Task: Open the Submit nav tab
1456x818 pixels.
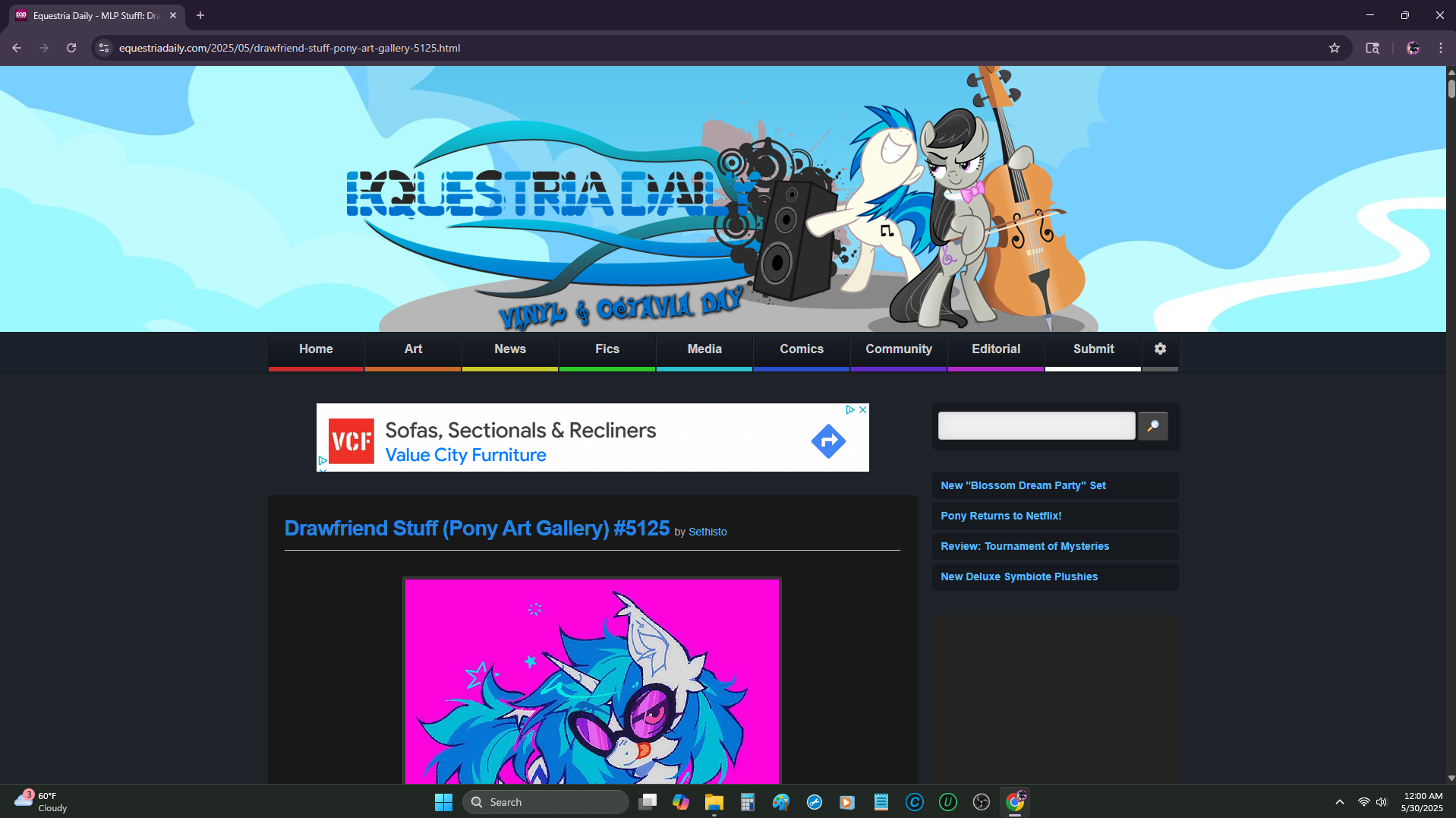Action: click(1093, 349)
